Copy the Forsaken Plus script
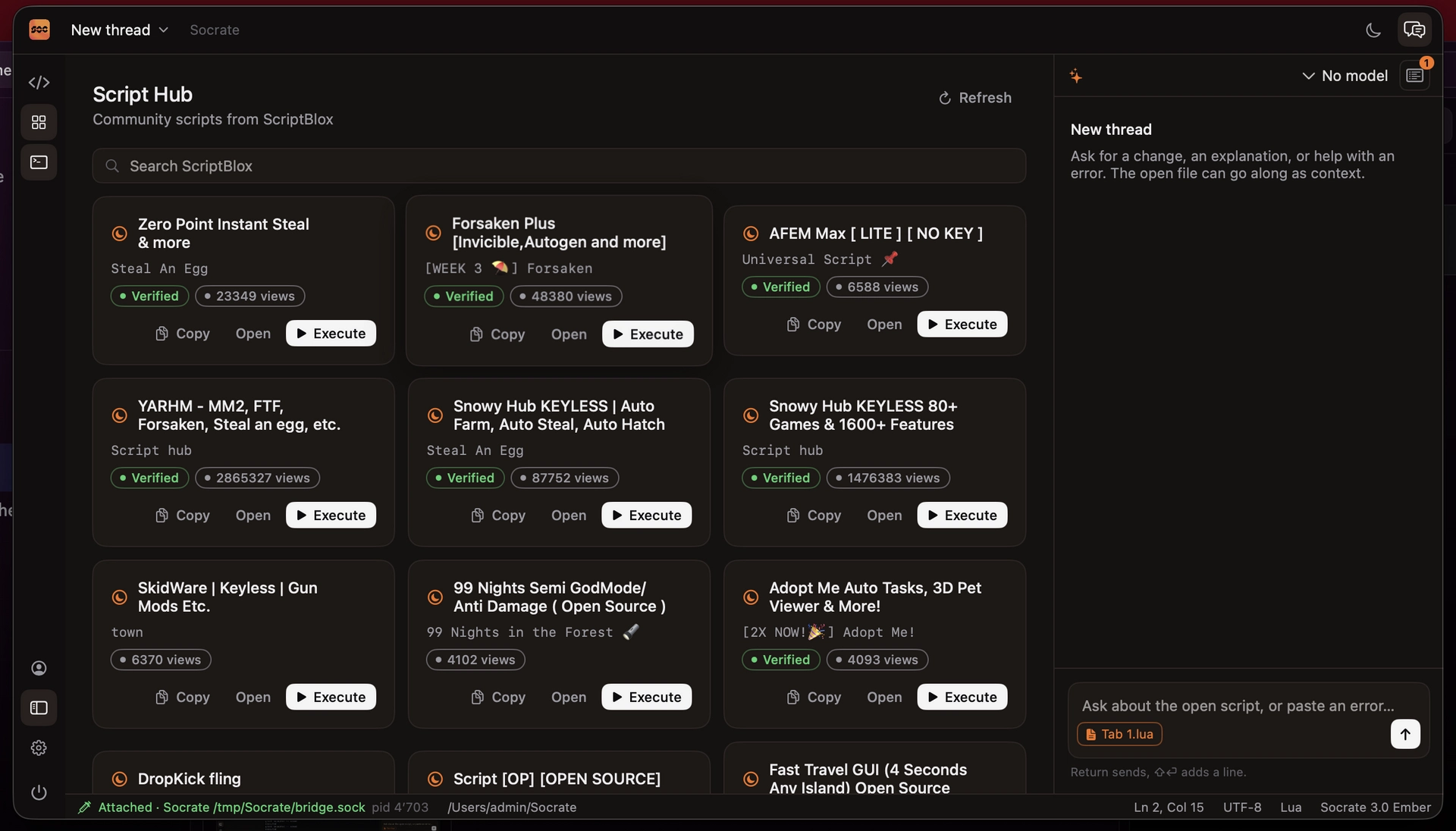 [x=497, y=334]
